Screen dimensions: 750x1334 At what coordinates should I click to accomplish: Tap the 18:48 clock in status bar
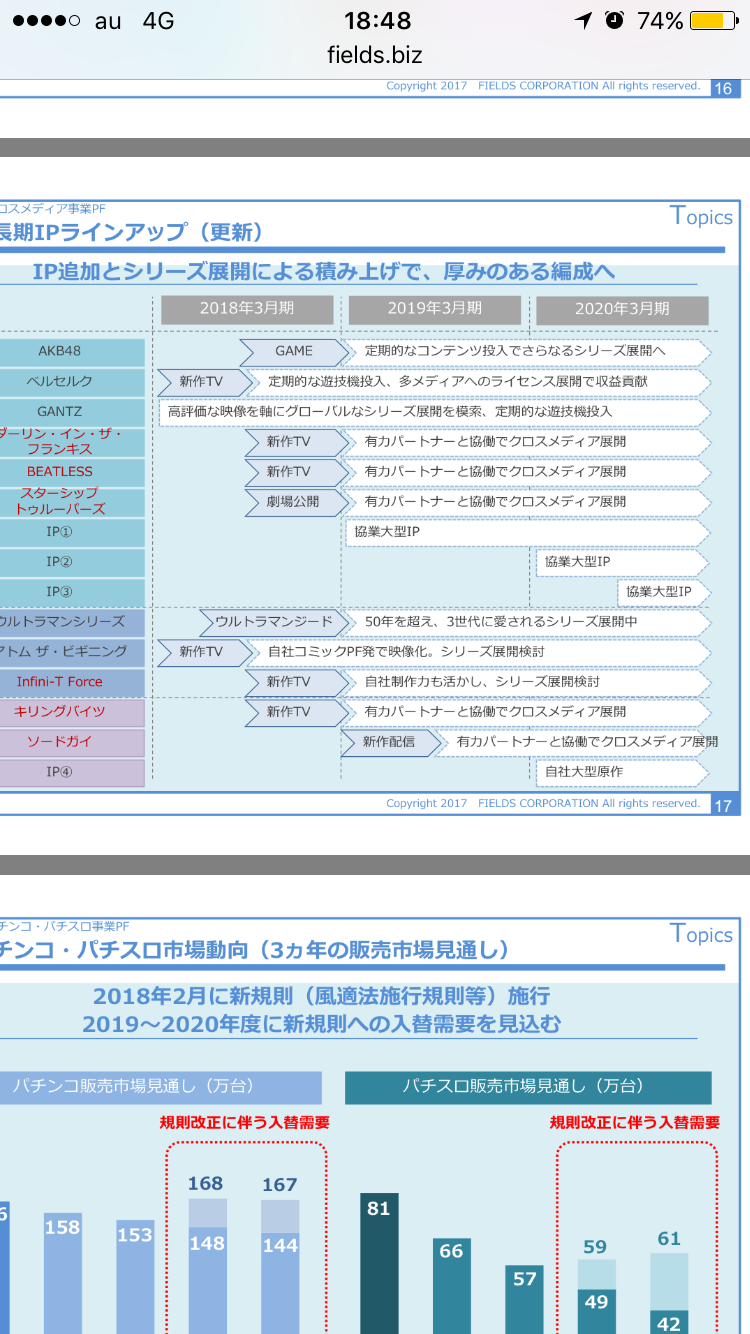point(376,21)
